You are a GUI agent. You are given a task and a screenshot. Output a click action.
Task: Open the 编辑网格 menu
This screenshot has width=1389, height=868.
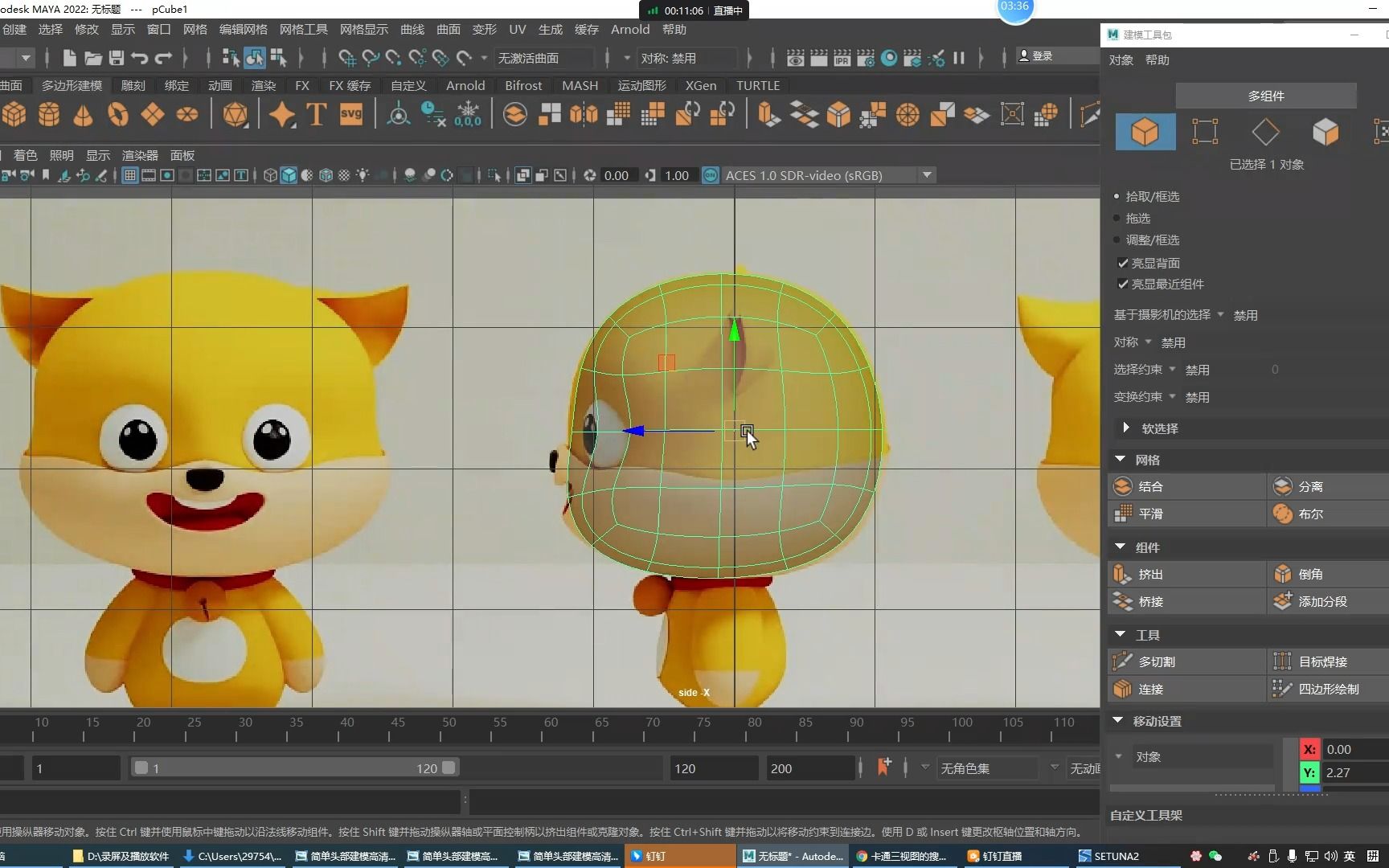coord(244,29)
